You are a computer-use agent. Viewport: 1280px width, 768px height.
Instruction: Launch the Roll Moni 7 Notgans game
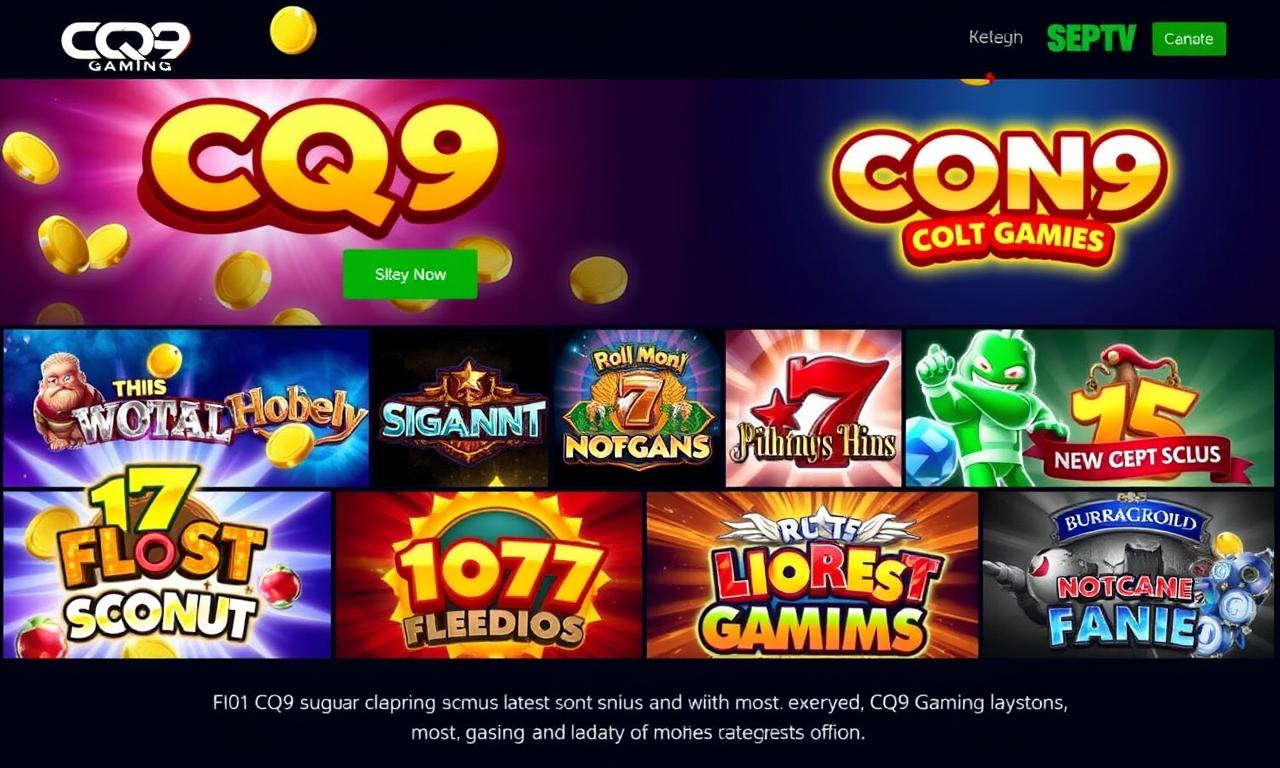click(638, 408)
